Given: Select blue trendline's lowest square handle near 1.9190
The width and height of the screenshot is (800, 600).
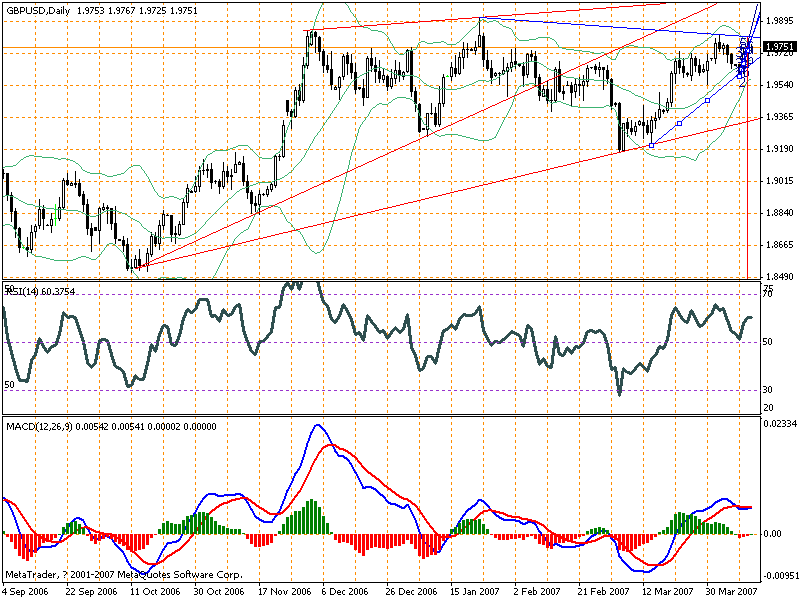Looking at the screenshot, I should [651, 145].
